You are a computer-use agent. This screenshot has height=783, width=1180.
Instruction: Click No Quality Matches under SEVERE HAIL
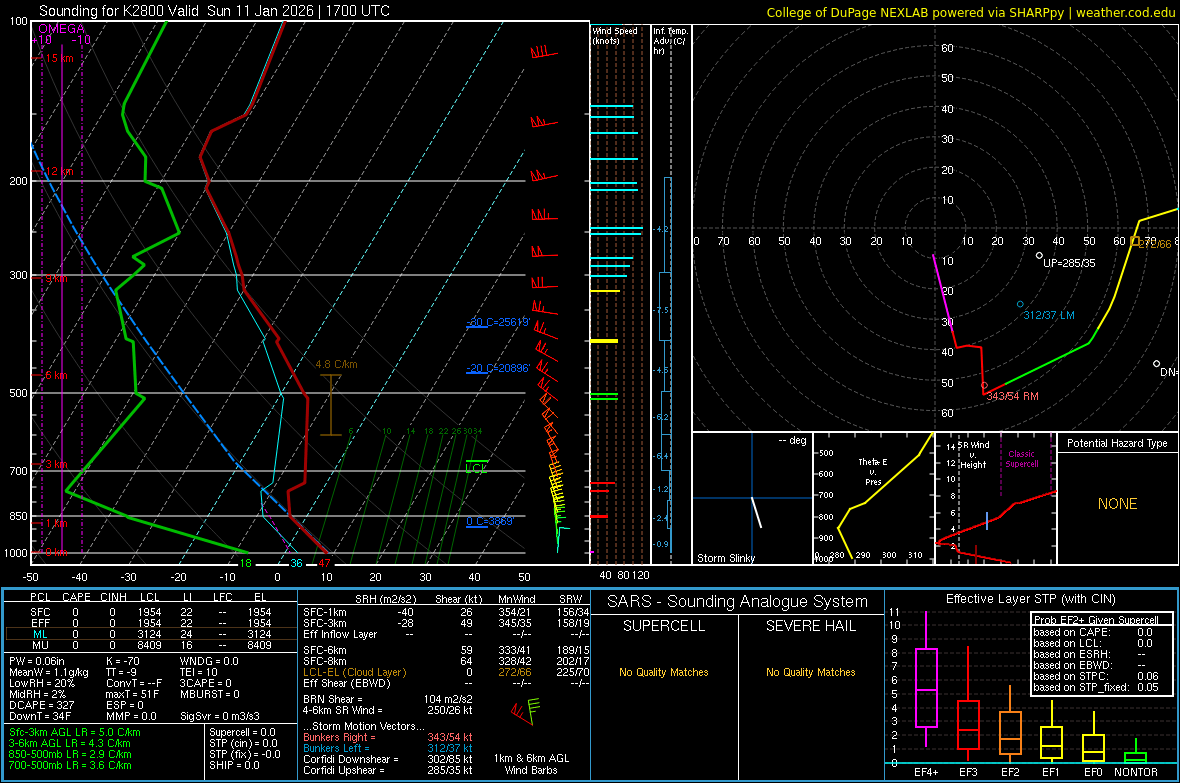point(810,672)
